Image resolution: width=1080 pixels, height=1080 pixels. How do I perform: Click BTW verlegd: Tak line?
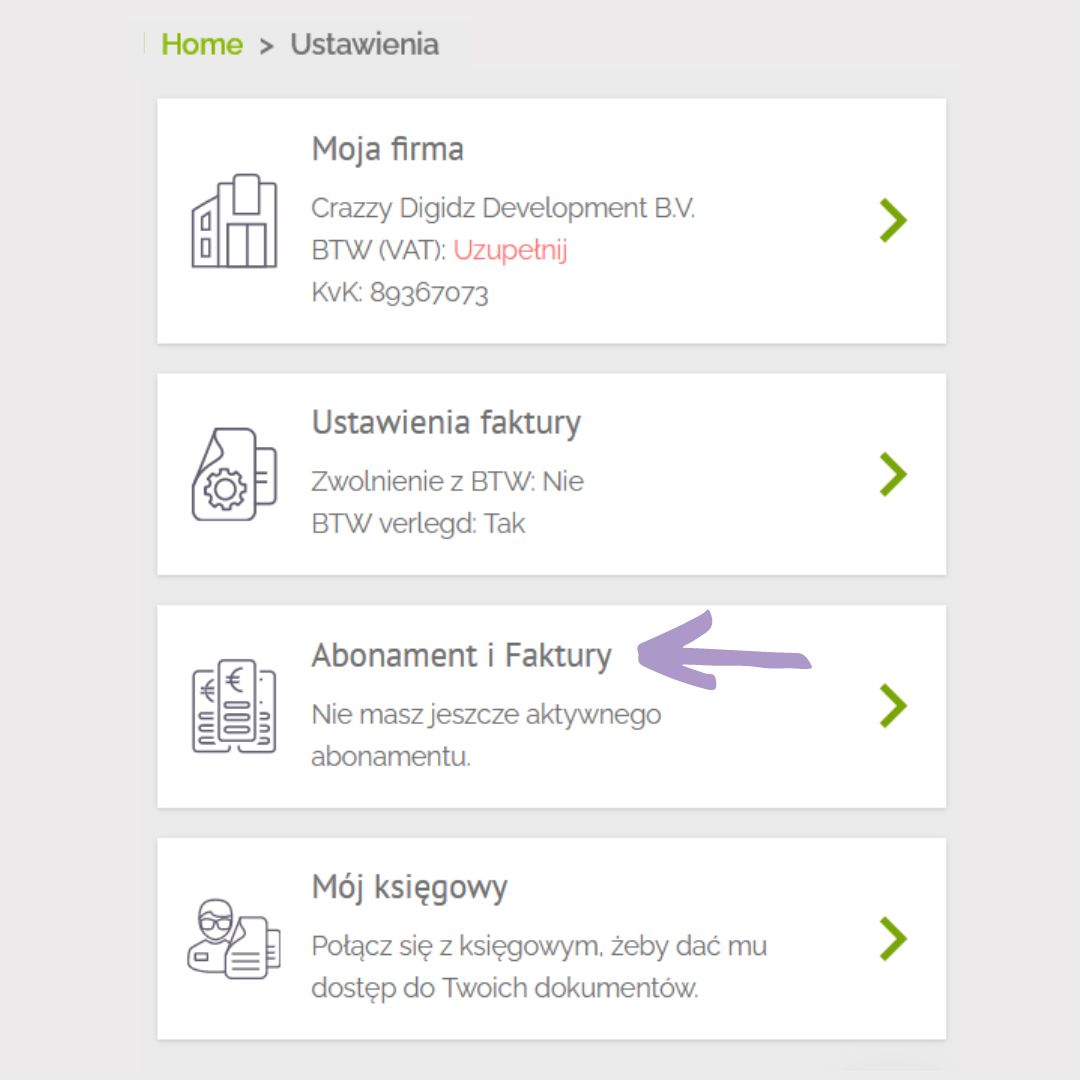pos(418,524)
